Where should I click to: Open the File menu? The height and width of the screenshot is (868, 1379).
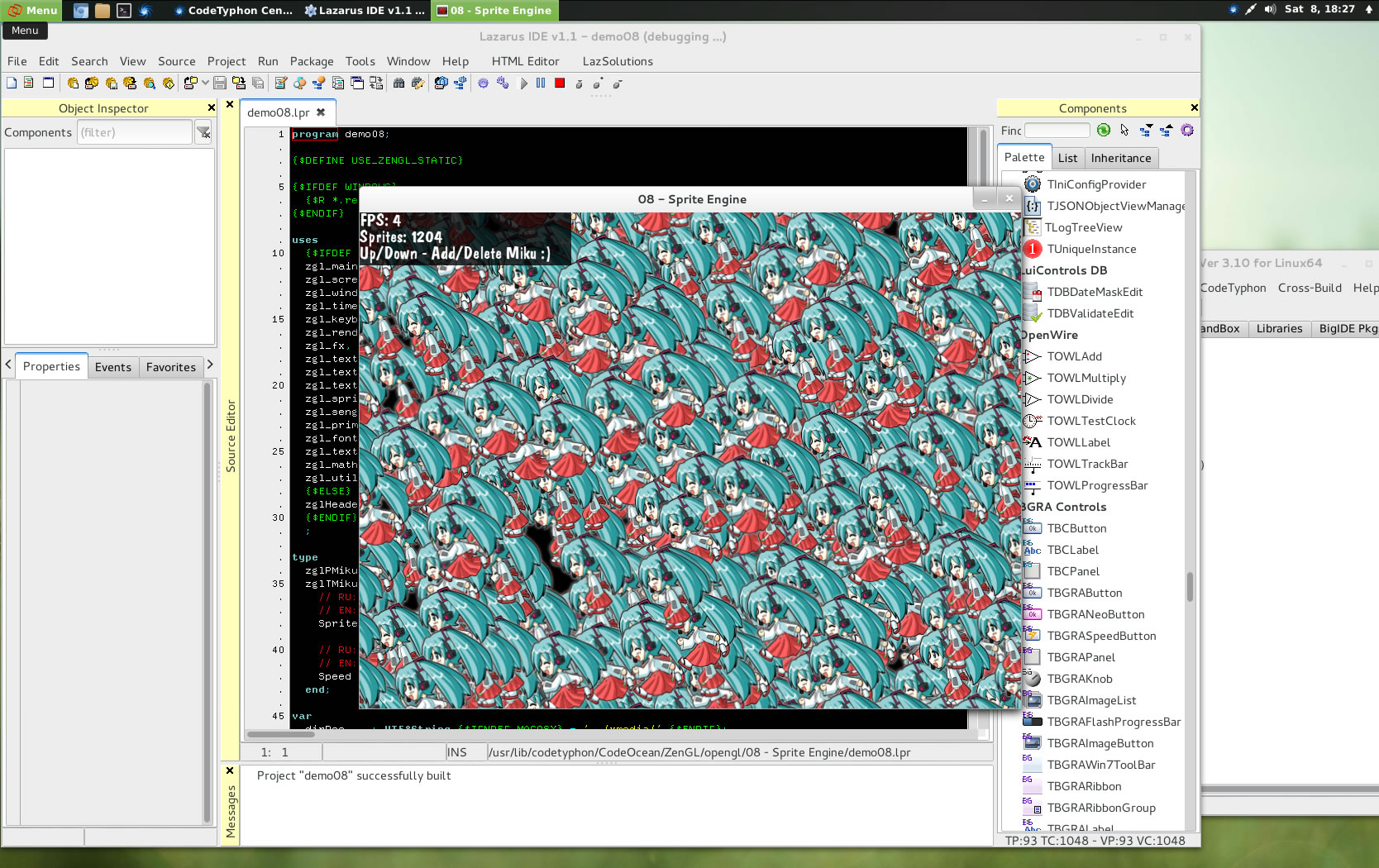click(x=17, y=61)
